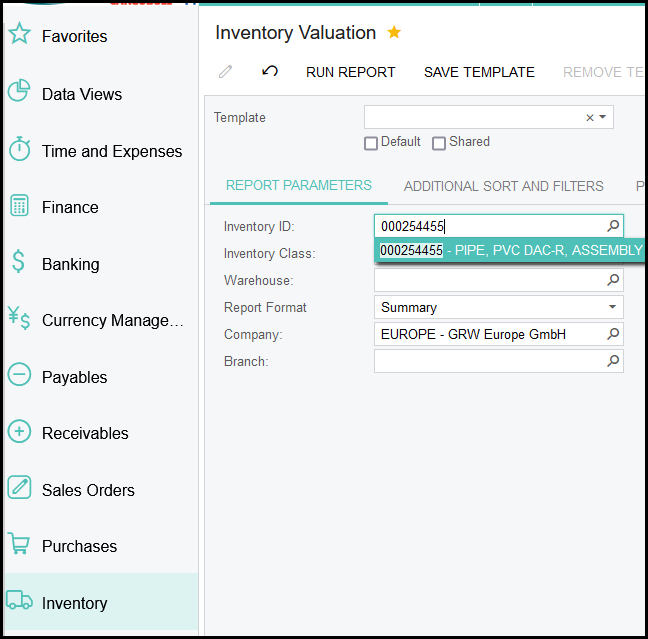Select the 000254455 PIPE PVC suggestion
The width and height of the screenshot is (648, 639).
pyautogui.click(x=510, y=250)
